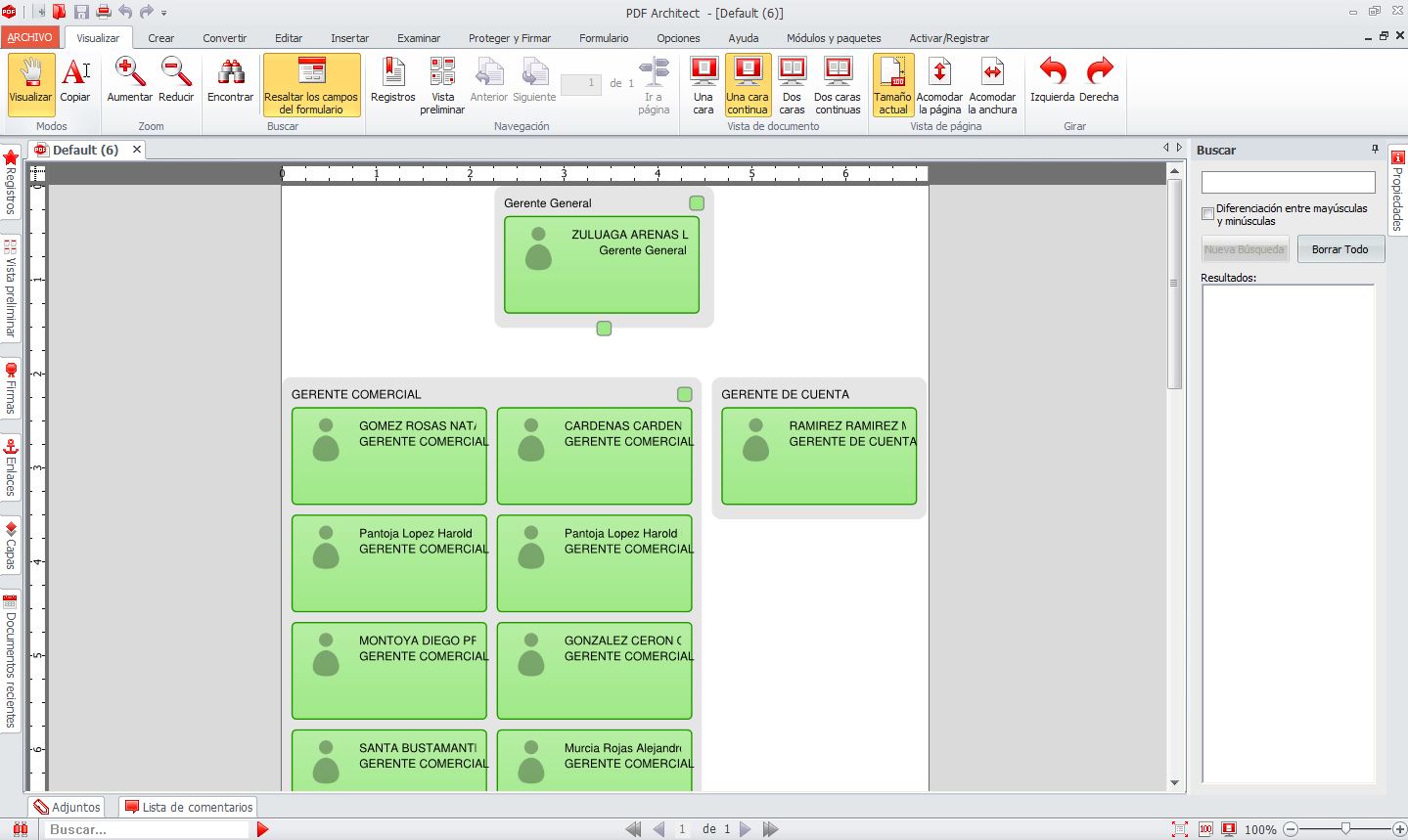
Task: Toggle the Gerente General group checkbox
Action: pyautogui.click(x=697, y=203)
